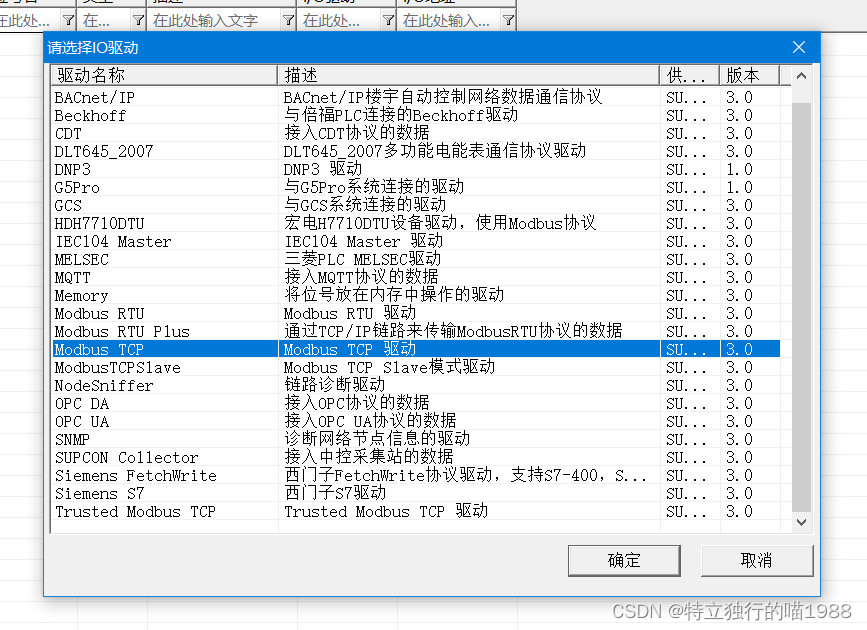Screen dimensions: 867x630
Task: Select the Modbus TCP driver
Action: tap(150, 349)
